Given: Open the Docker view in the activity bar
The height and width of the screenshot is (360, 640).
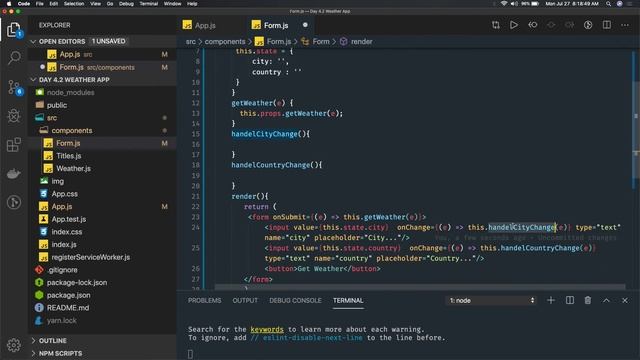Looking at the screenshot, I should pos(14,173).
